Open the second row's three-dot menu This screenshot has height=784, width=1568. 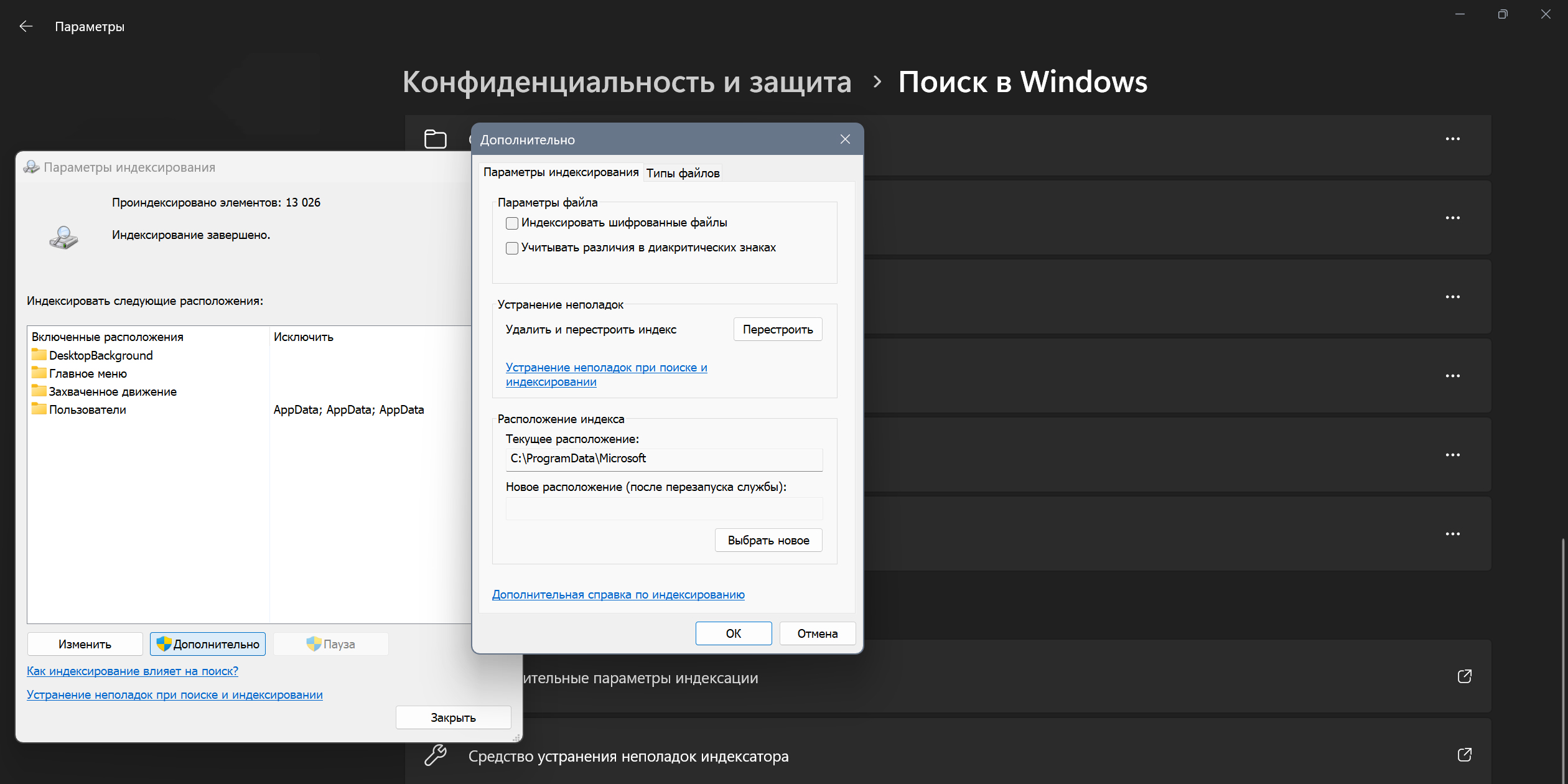1453,218
